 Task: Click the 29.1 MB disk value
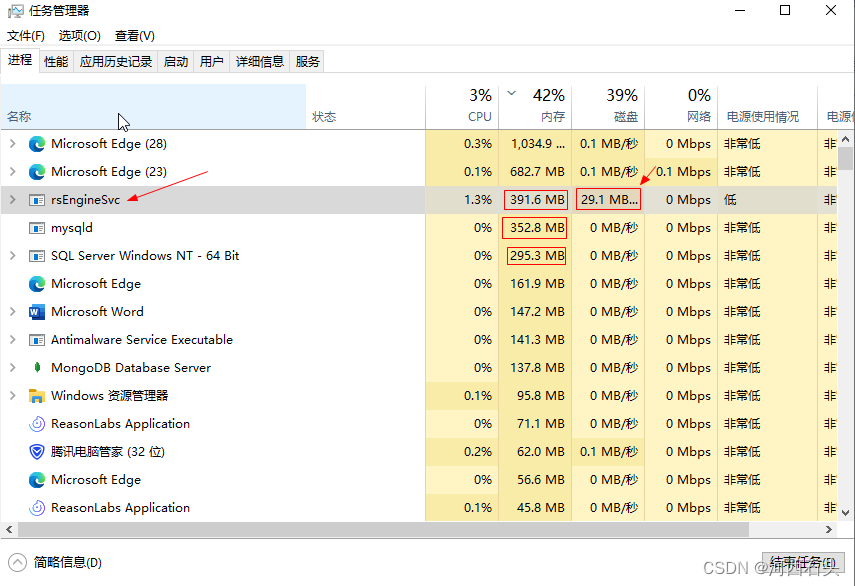coord(609,200)
